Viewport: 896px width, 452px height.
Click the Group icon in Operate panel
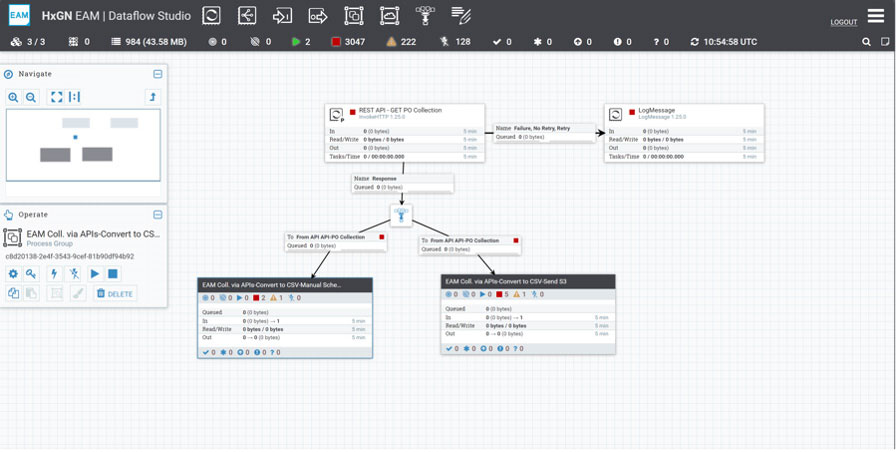point(56,294)
